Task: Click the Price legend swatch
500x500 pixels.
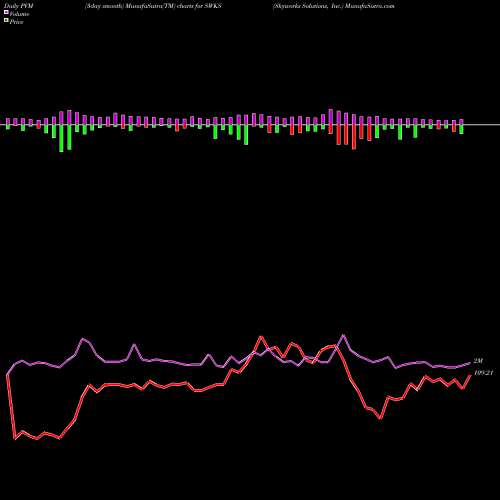Action: click(x=6, y=20)
